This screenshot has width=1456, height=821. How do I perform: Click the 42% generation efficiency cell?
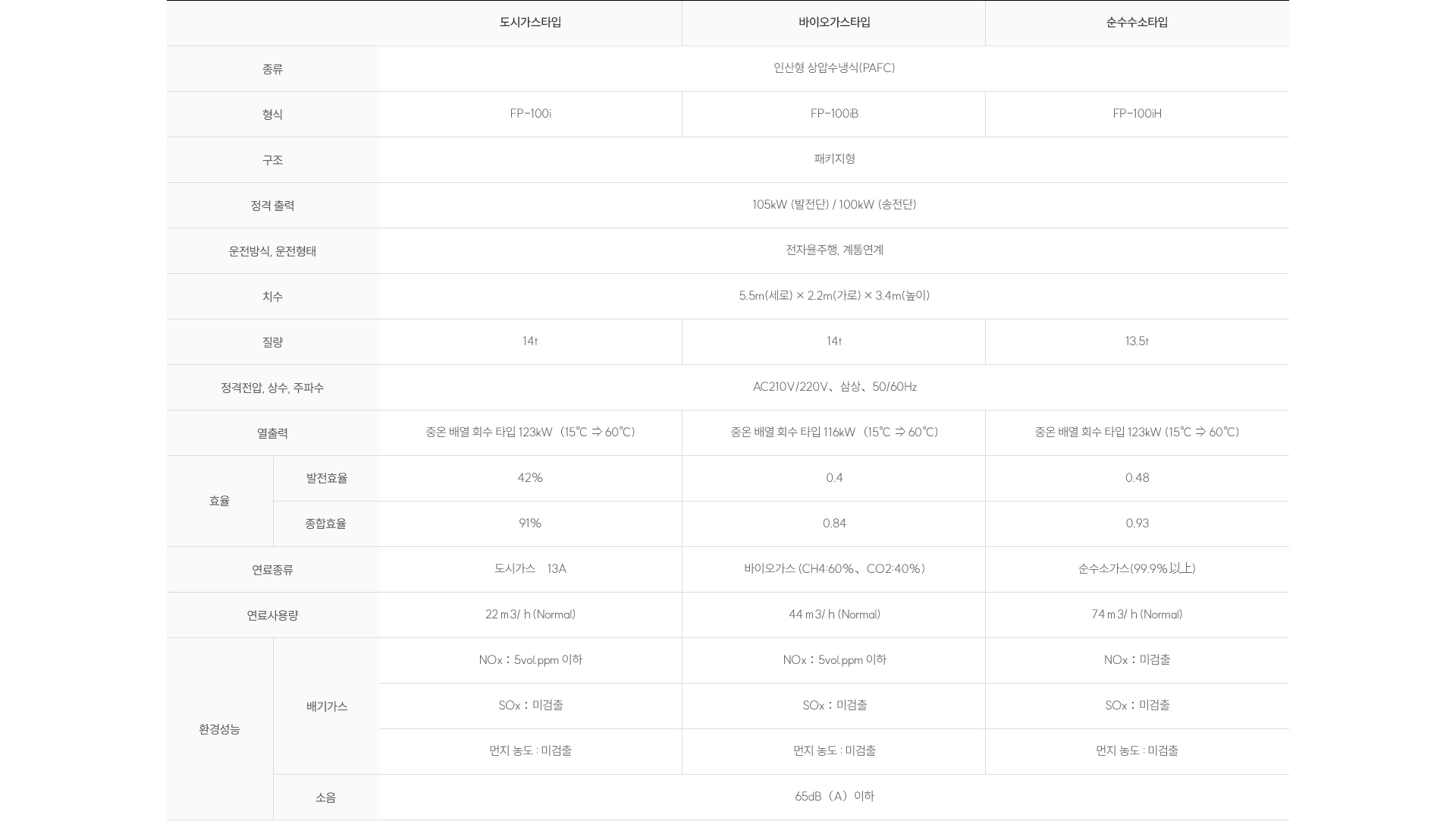[530, 478]
